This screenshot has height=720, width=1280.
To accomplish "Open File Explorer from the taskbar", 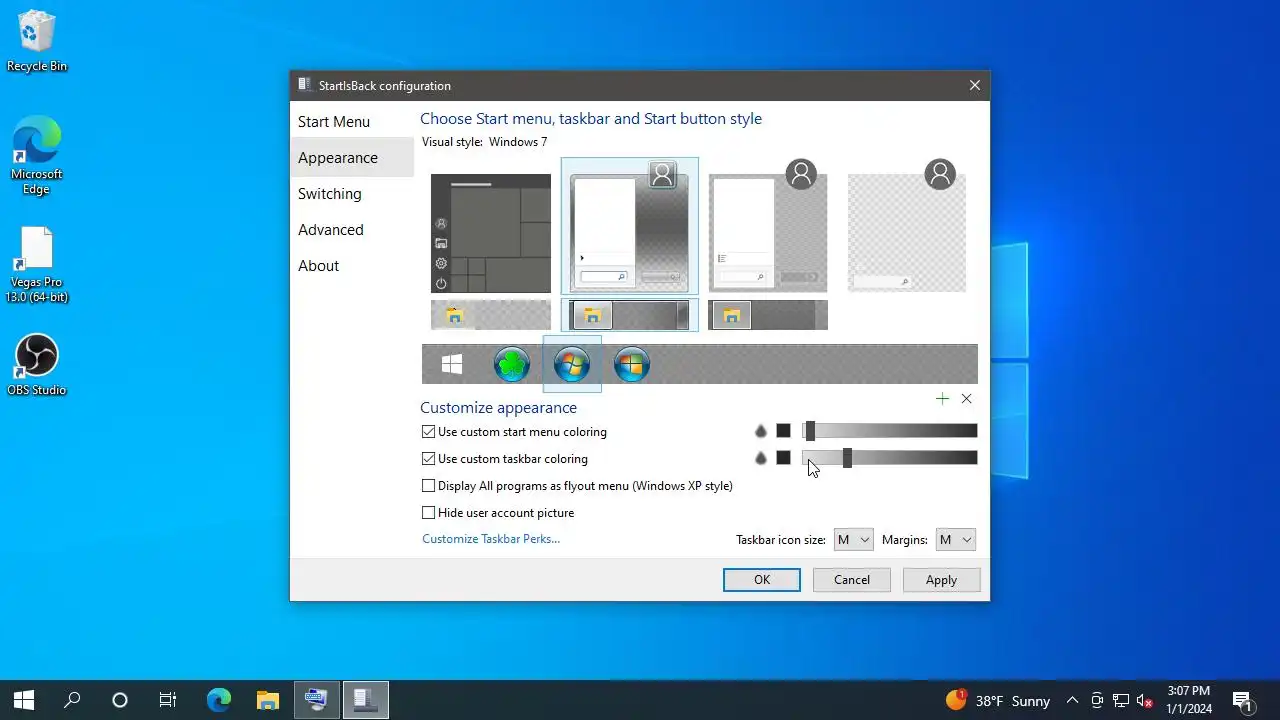I will (x=267, y=700).
